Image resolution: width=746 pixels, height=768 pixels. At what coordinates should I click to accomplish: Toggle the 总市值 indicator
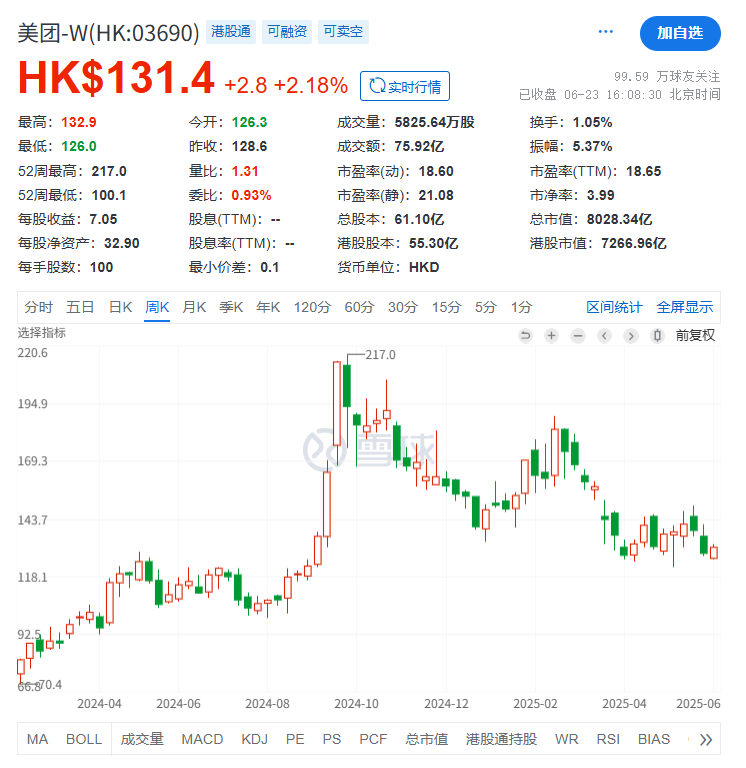coord(427,740)
